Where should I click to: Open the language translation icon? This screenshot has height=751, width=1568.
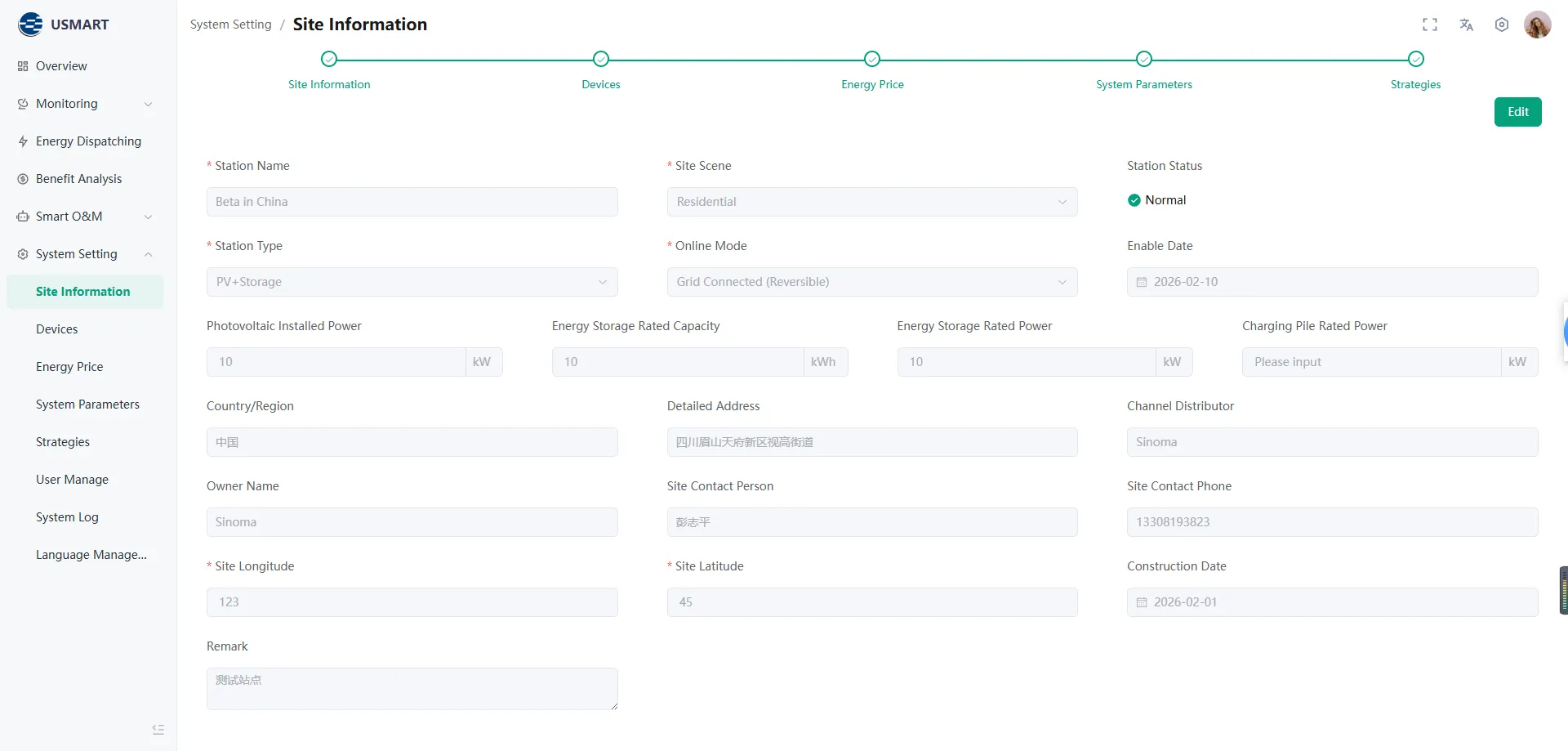tap(1466, 25)
